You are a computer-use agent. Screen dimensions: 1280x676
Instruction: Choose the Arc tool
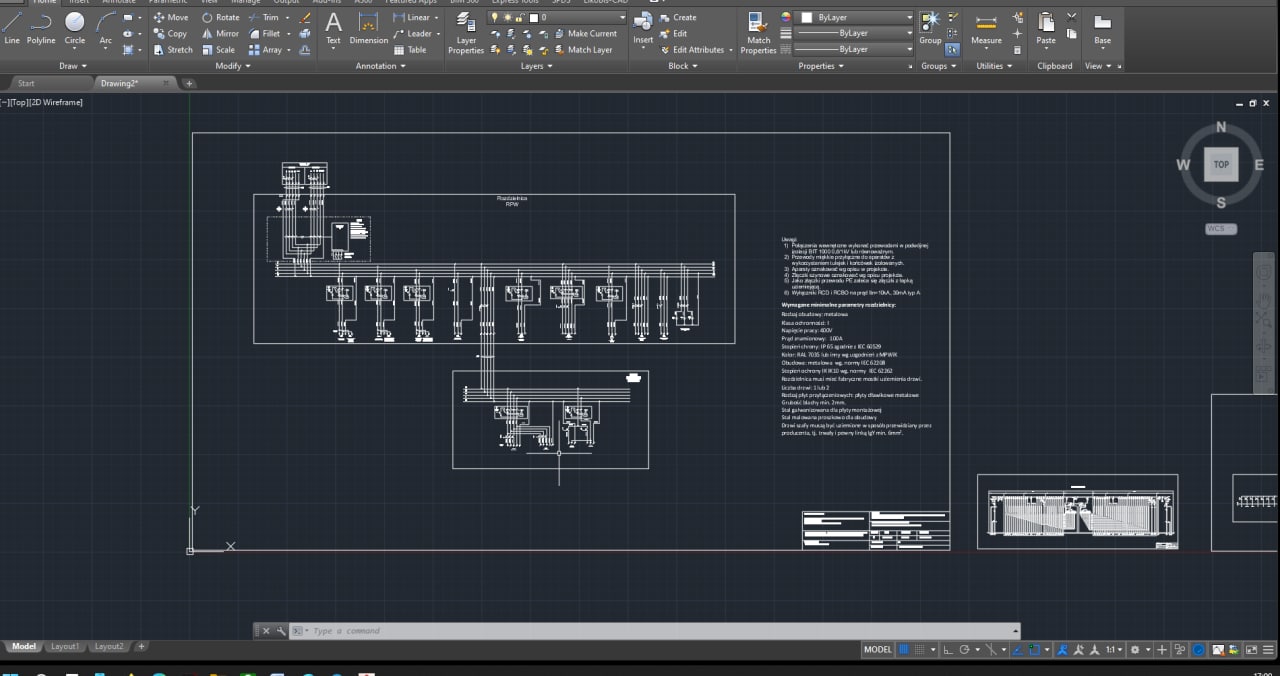click(x=105, y=27)
